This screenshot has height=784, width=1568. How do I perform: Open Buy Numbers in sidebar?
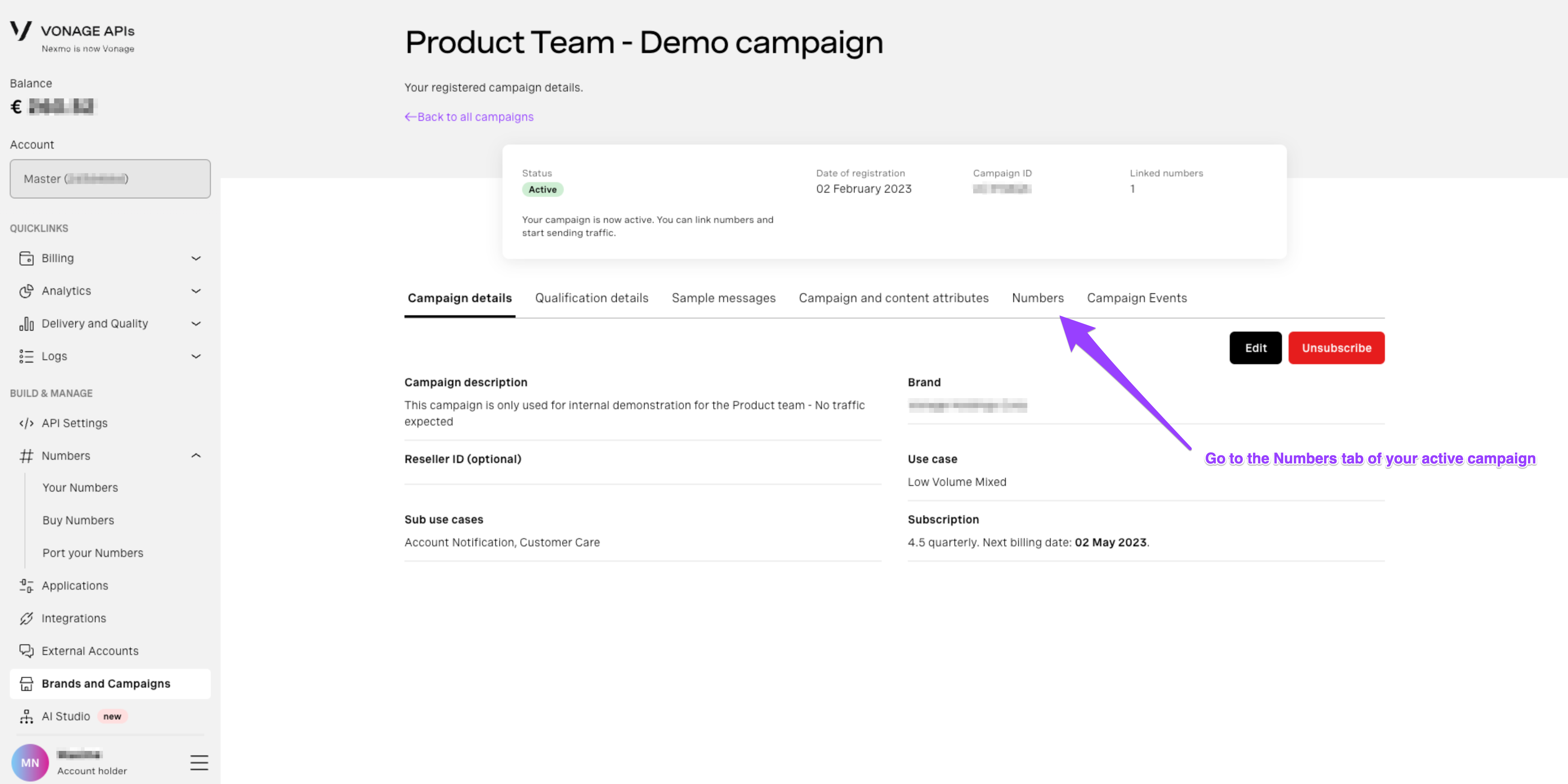coord(78,521)
